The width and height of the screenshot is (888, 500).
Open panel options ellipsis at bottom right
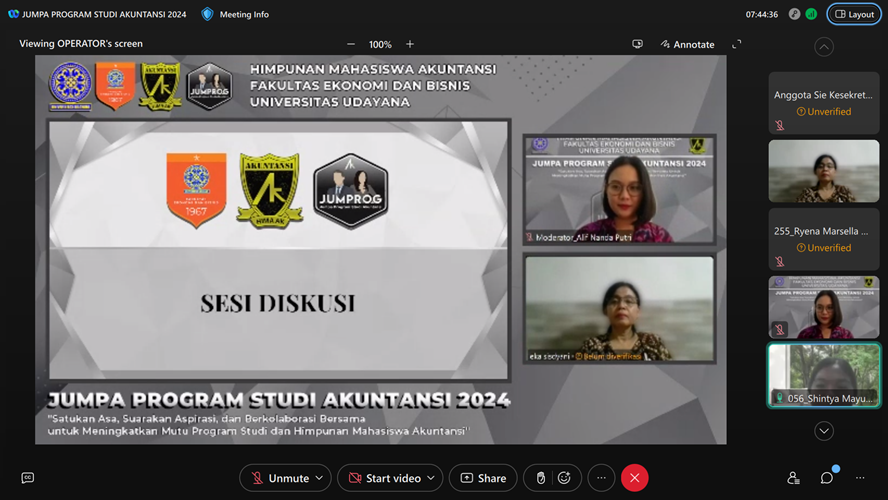[x=860, y=478]
